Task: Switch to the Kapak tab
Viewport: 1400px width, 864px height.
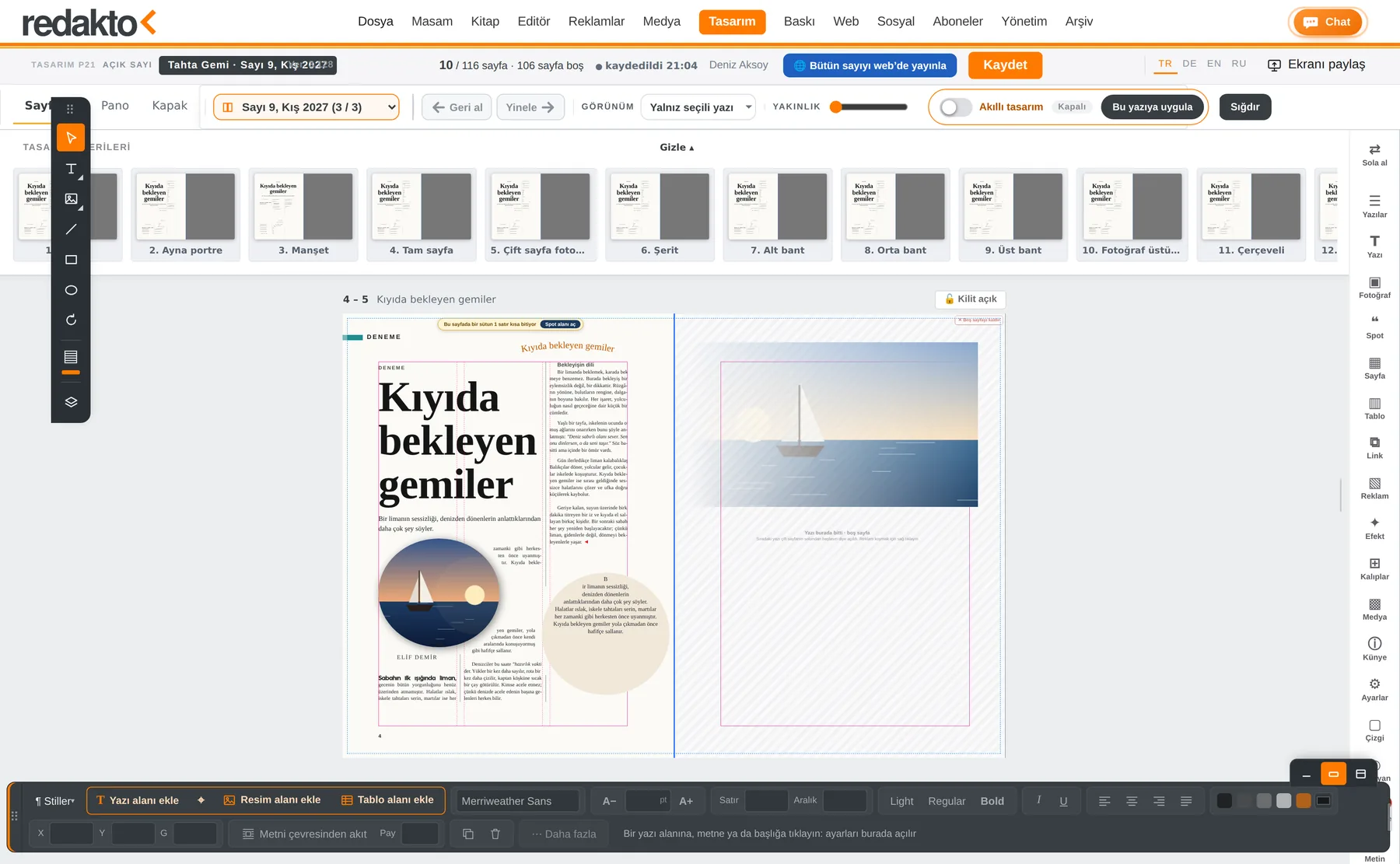Action: (x=170, y=106)
